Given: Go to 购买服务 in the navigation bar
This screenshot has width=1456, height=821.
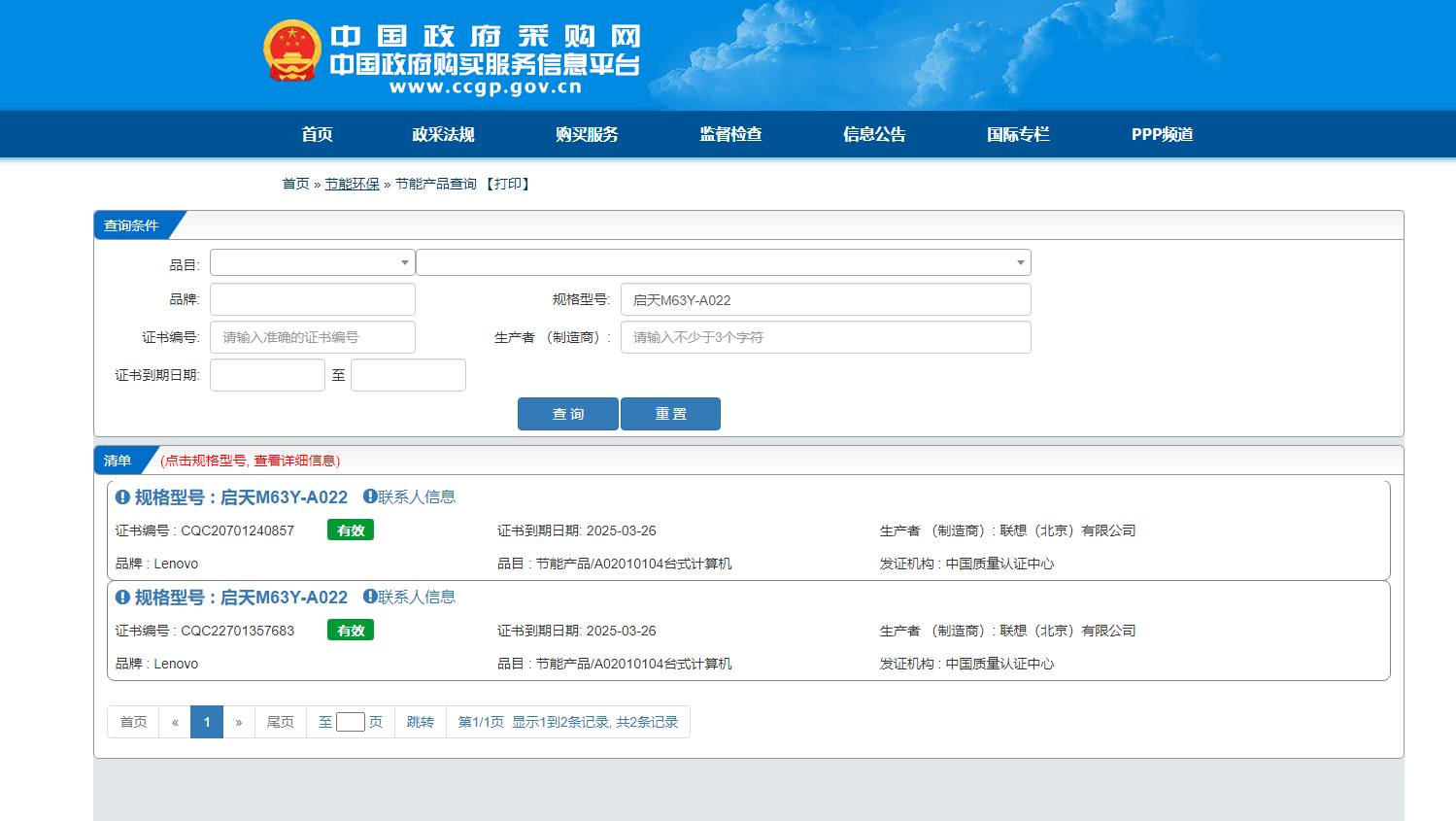Looking at the screenshot, I should pyautogui.click(x=587, y=134).
